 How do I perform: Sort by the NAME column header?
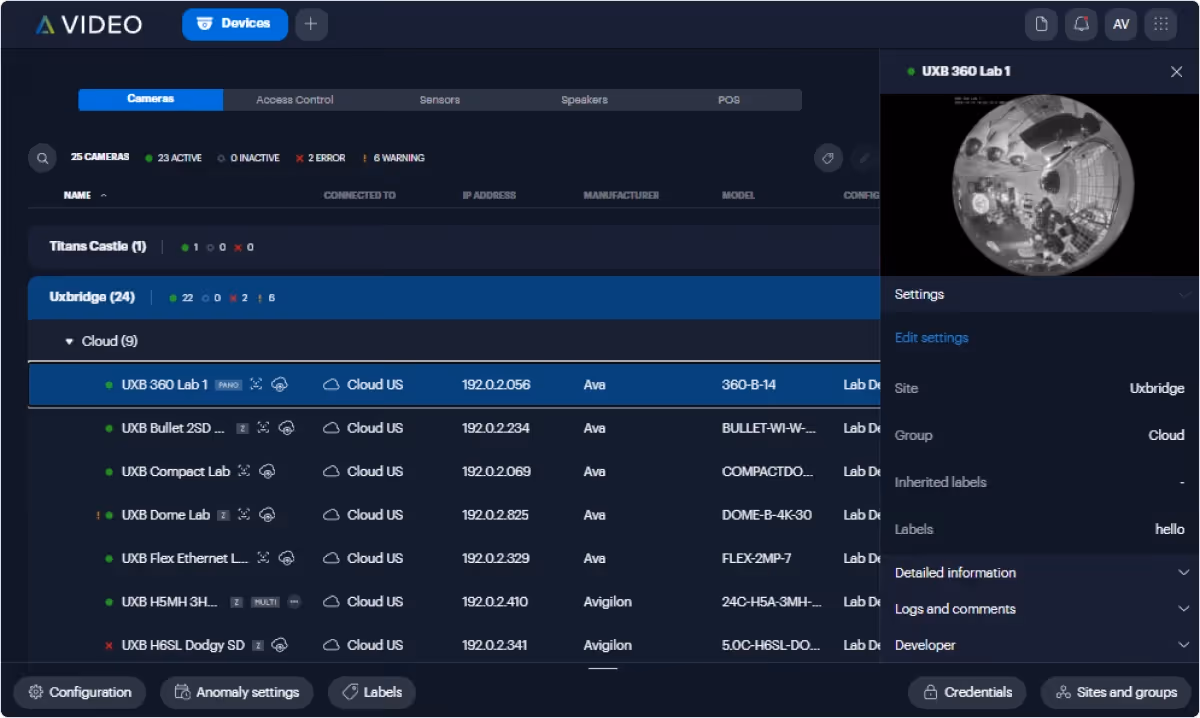tap(77, 196)
